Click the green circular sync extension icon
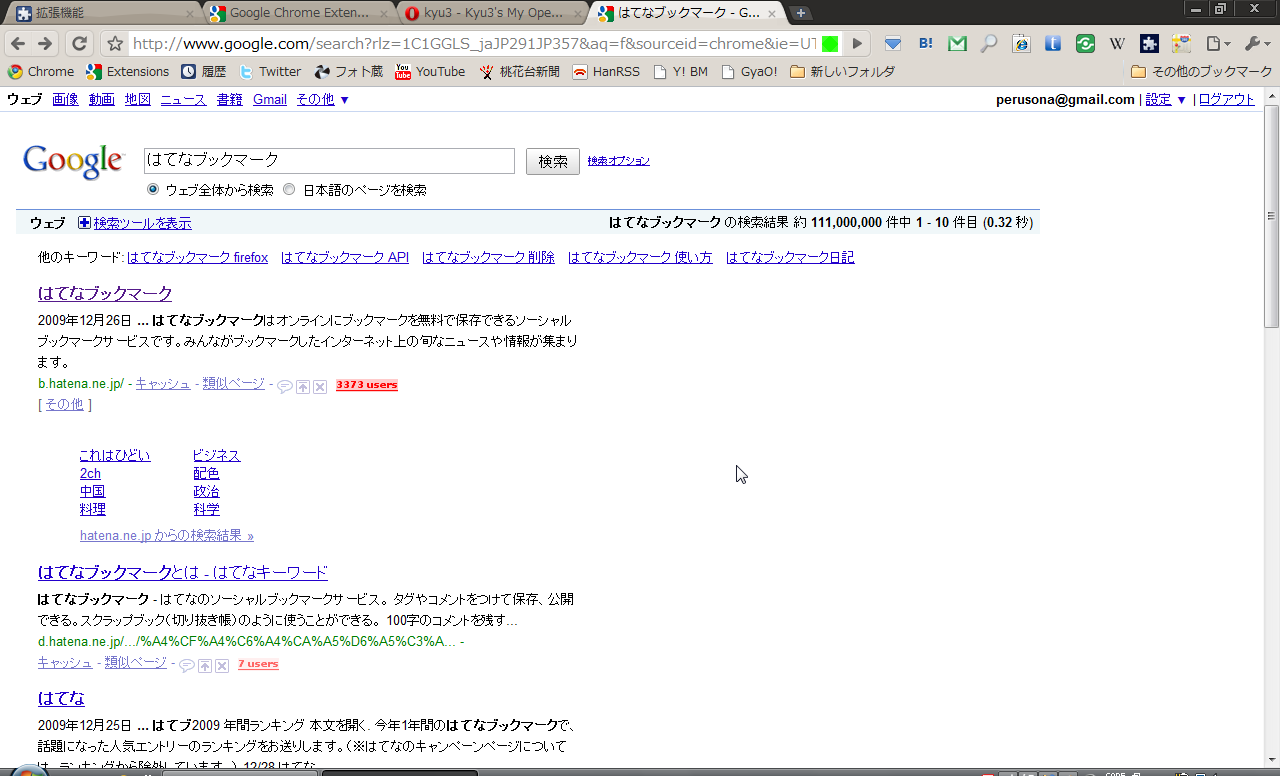This screenshot has height=776, width=1280. click(x=1085, y=44)
